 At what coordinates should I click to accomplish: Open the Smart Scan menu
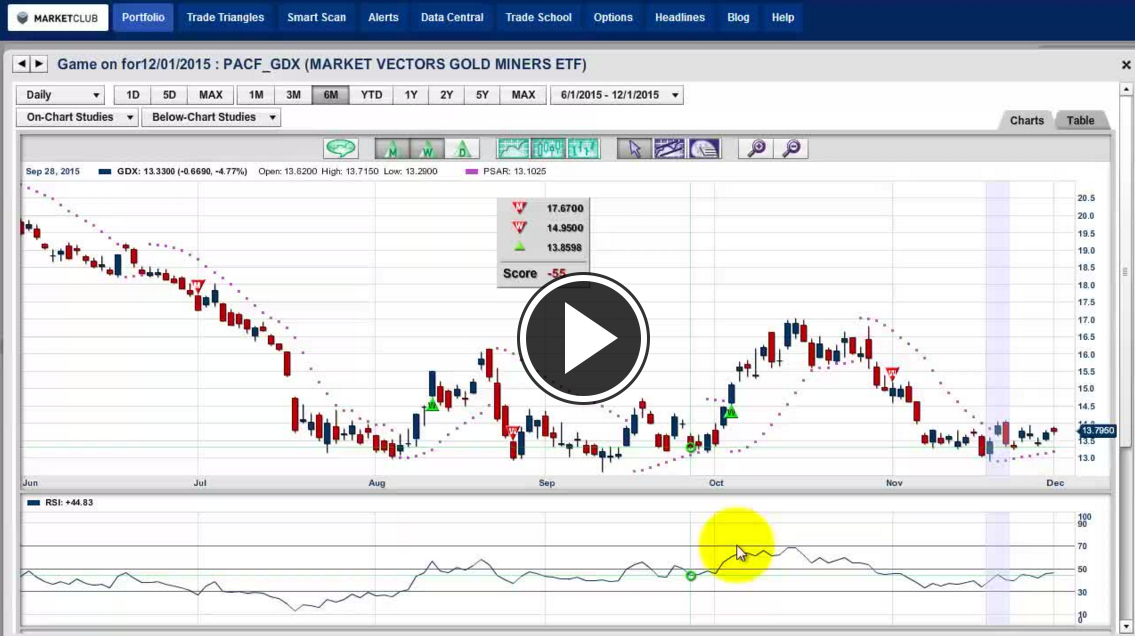(316, 17)
